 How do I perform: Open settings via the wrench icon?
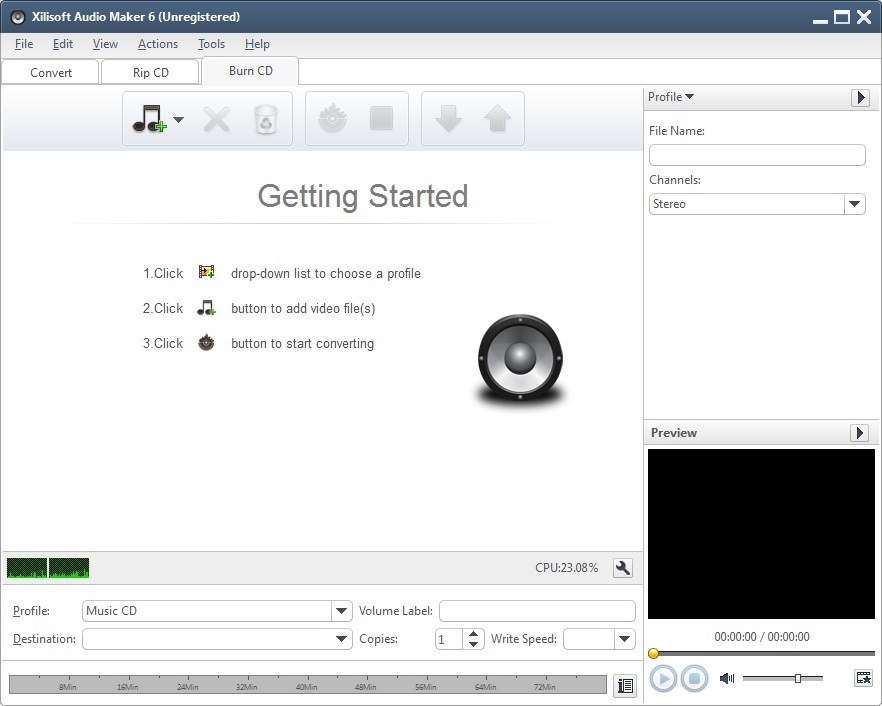[621, 567]
